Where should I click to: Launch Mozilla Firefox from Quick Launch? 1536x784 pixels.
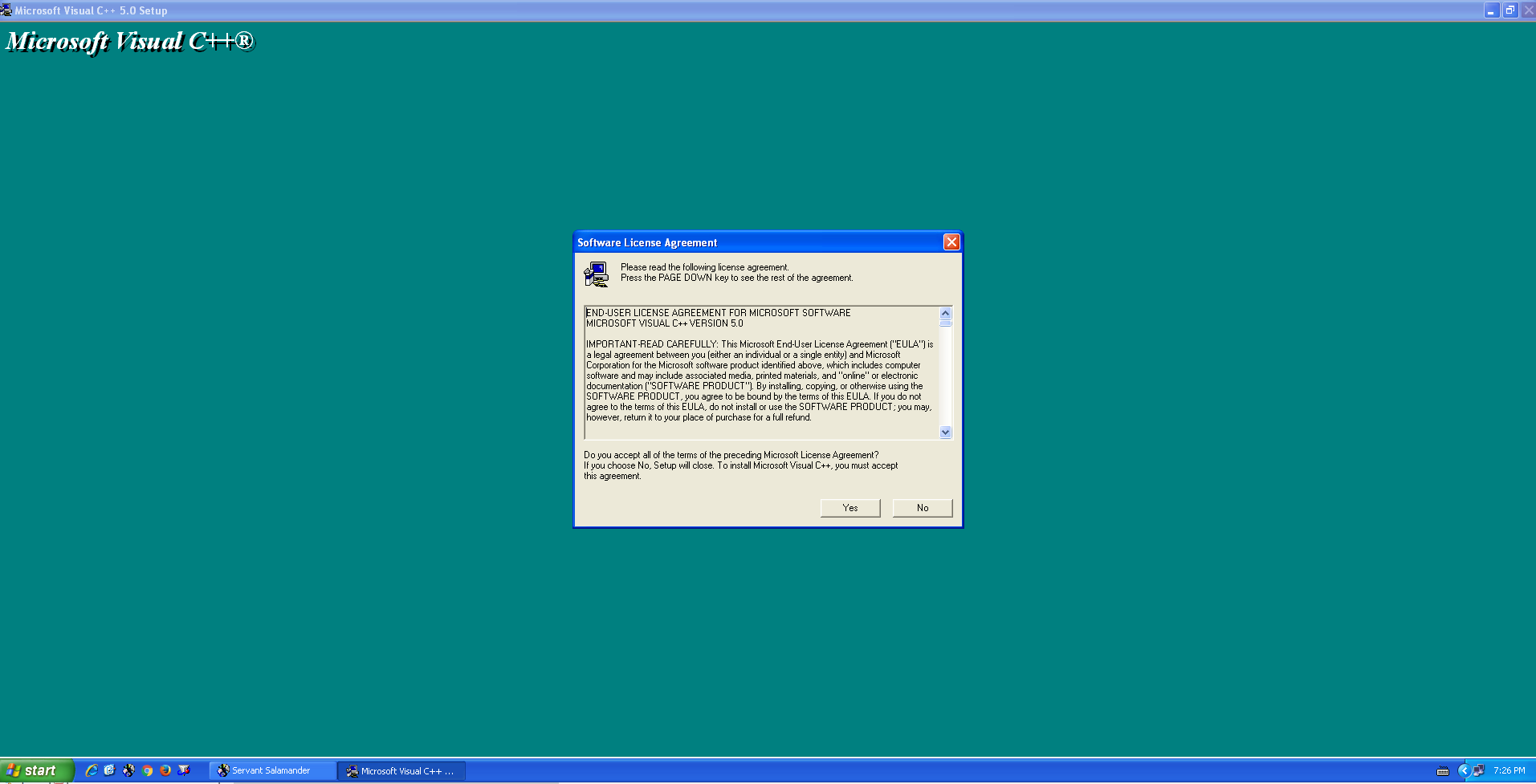[165, 770]
